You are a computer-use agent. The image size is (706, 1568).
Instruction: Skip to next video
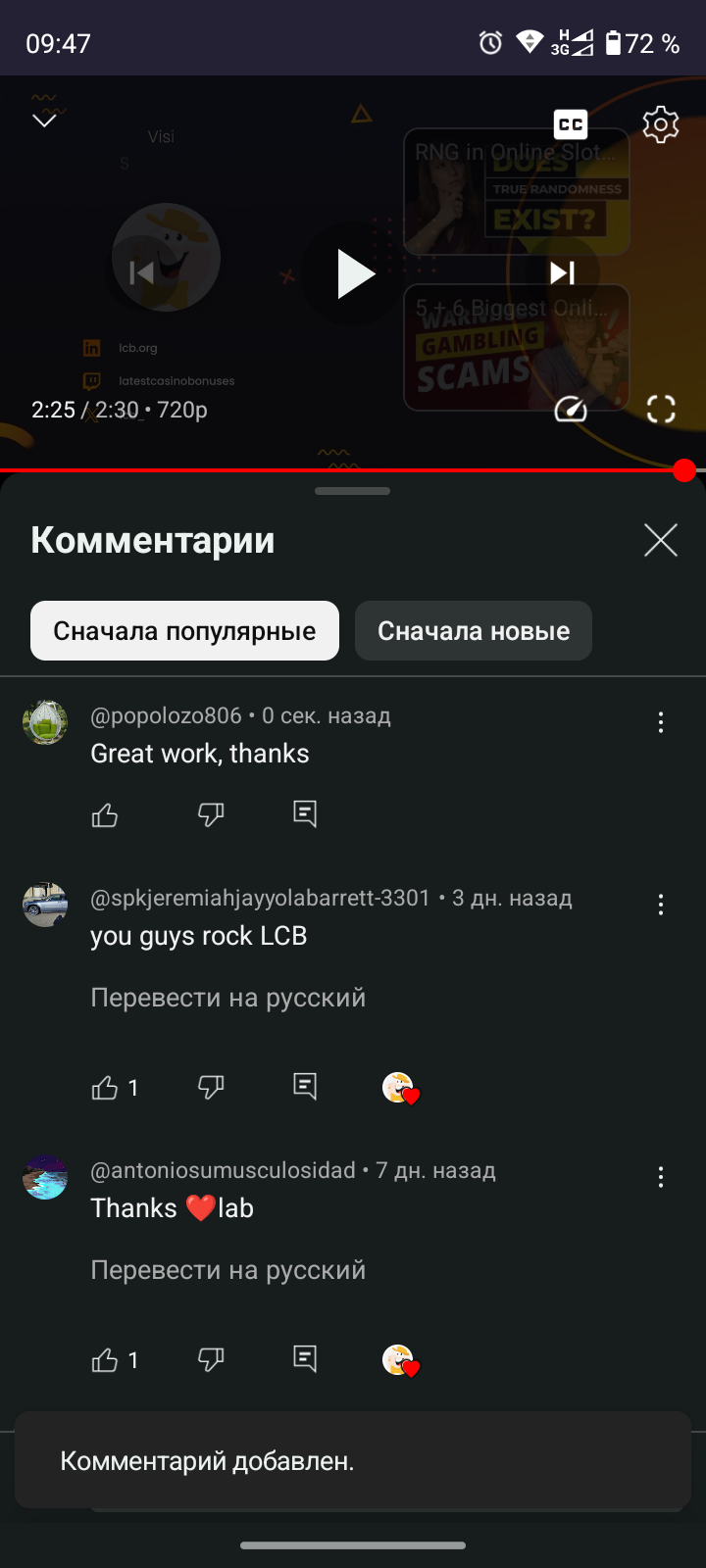tap(563, 272)
